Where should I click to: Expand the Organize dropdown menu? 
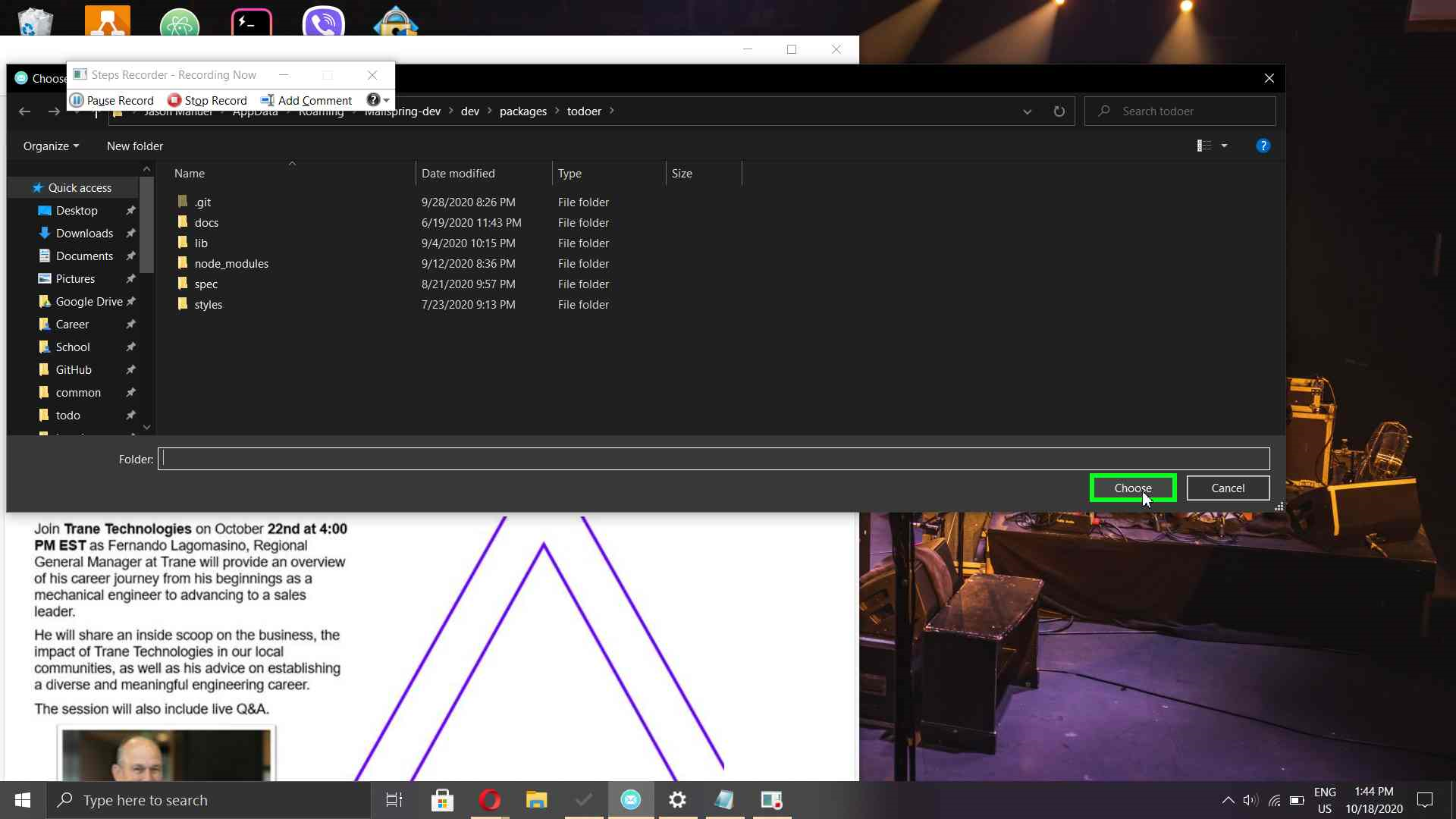pos(51,146)
